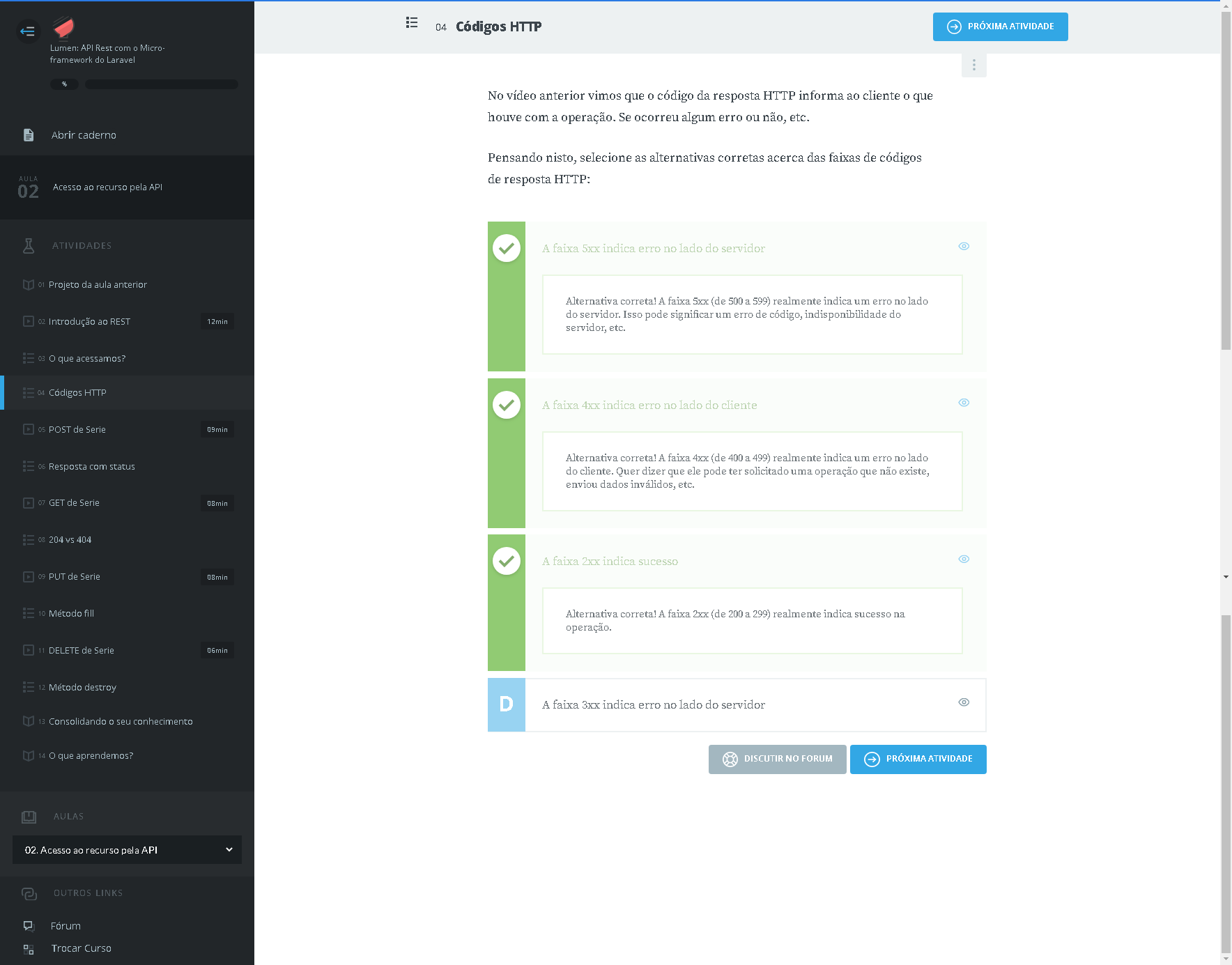Expand the '02. Acesso ao recurso pela API' dropdown

point(127,850)
